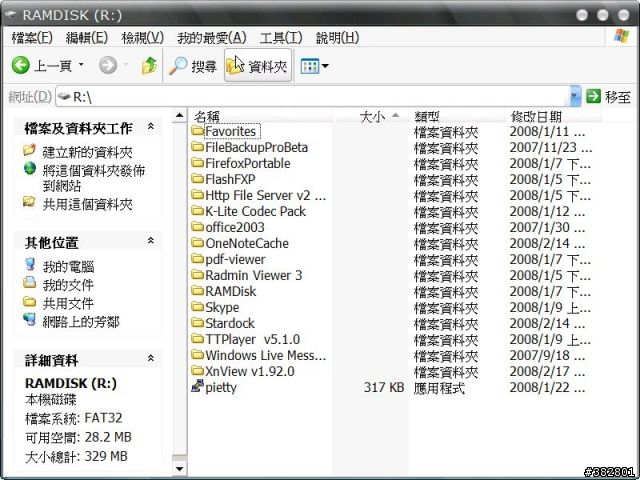Open the back history dropdown arrow

pyautogui.click(x=81, y=64)
